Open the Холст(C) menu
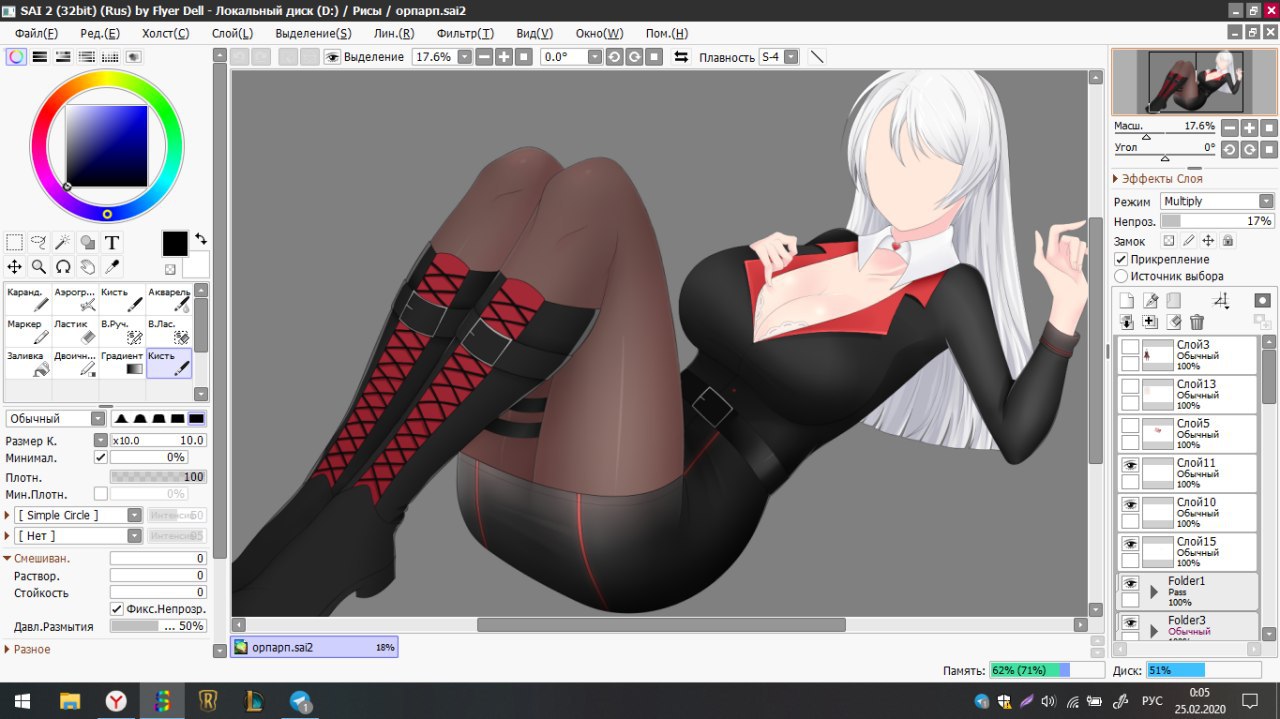The image size is (1280, 719). tap(165, 33)
